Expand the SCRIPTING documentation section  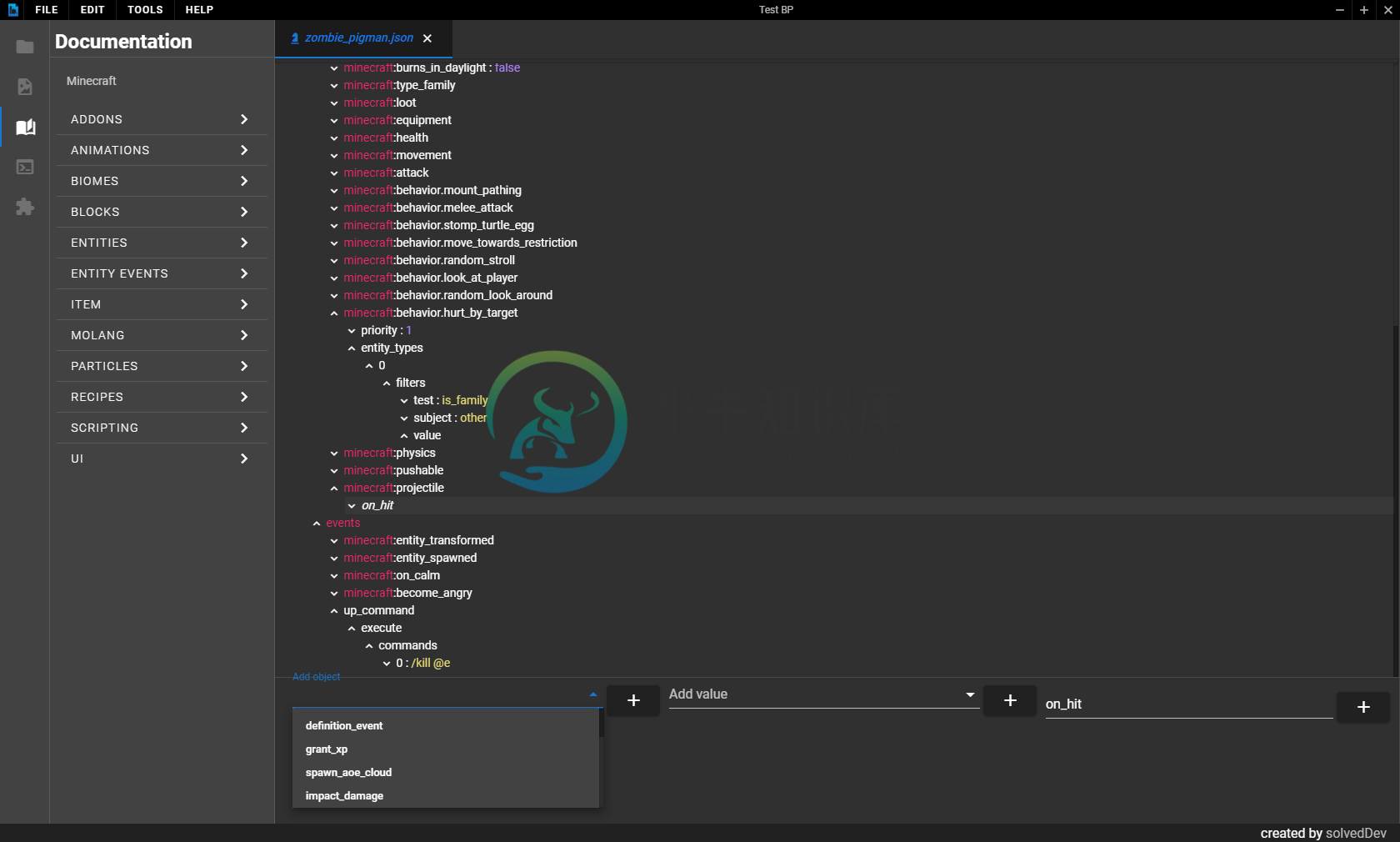click(162, 428)
